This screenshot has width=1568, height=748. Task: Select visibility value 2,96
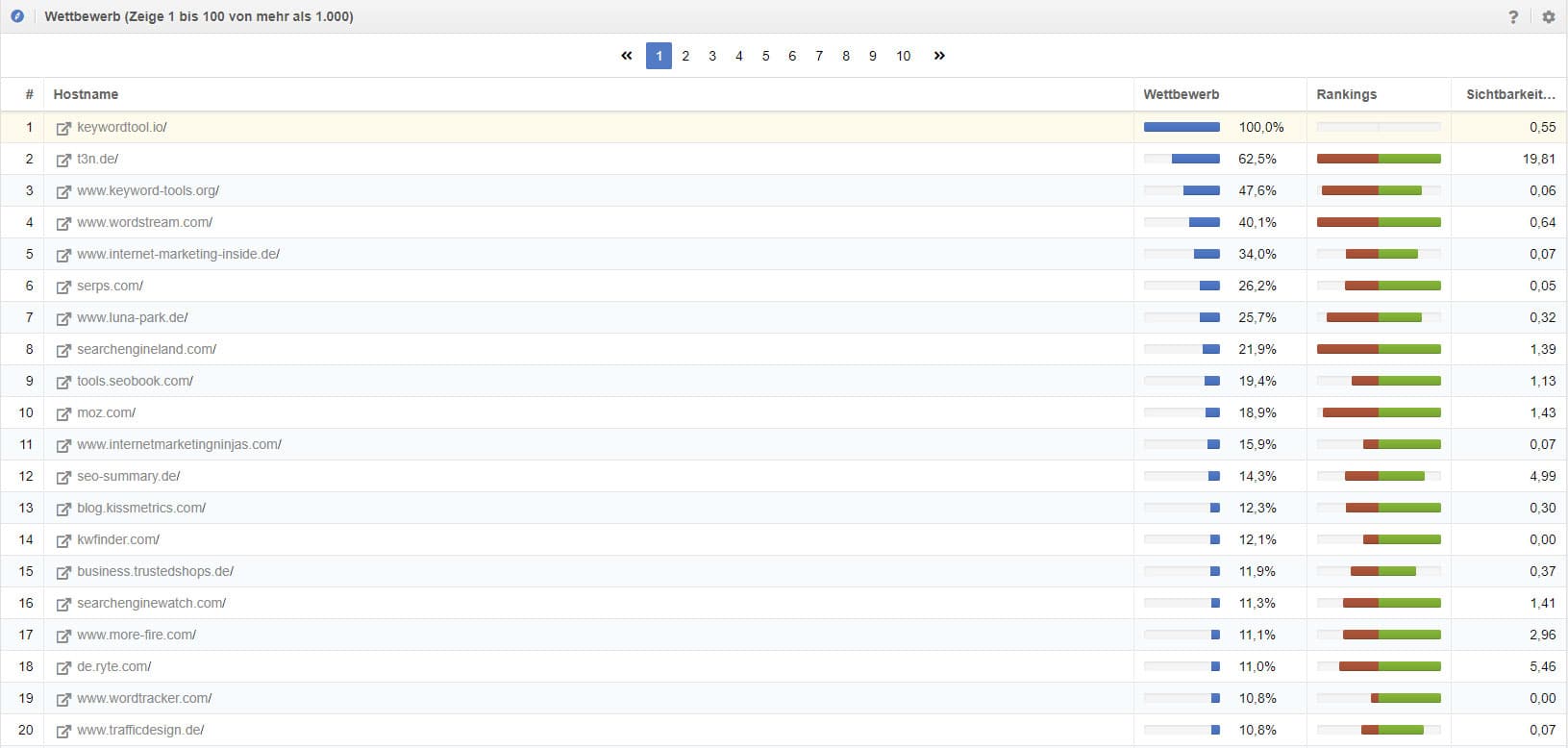coord(1542,635)
